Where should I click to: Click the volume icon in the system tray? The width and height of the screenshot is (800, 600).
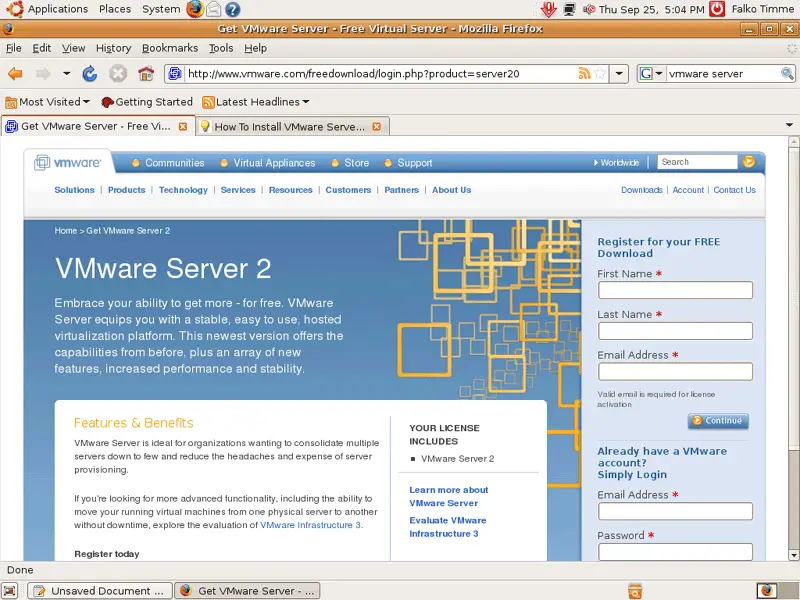pos(589,9)
